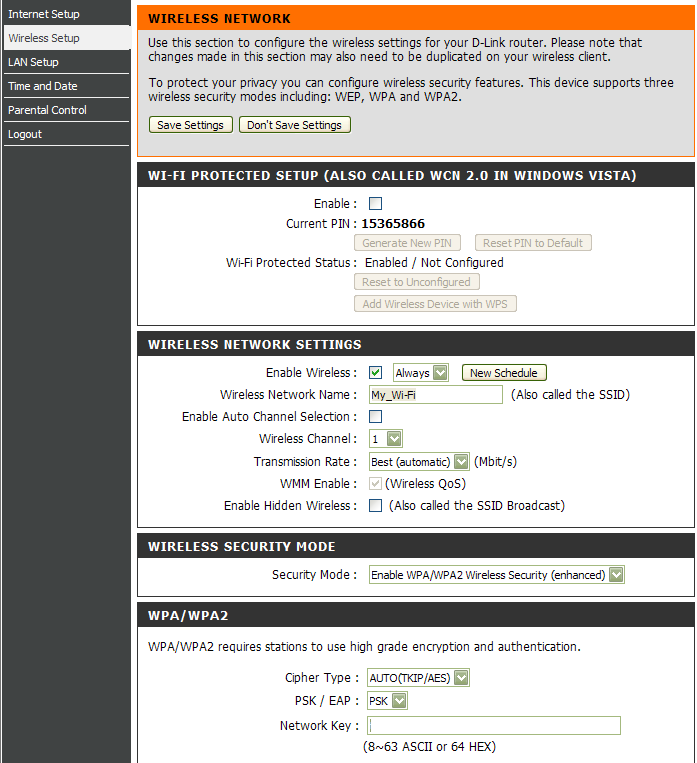Click Reset PIN to Default button

[533, 243]
